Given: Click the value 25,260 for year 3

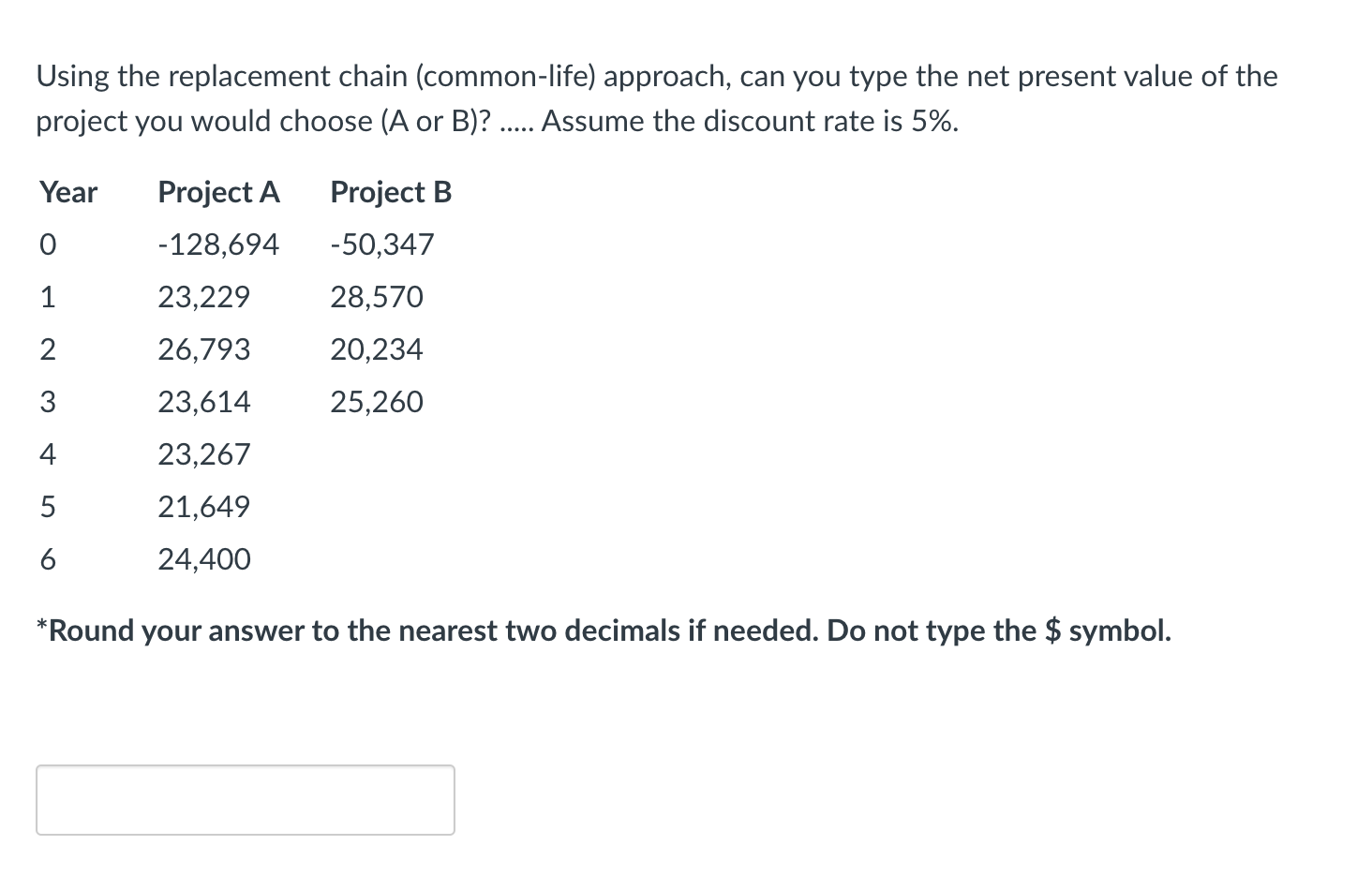Looking at the screenshot, I should (377, 401).
